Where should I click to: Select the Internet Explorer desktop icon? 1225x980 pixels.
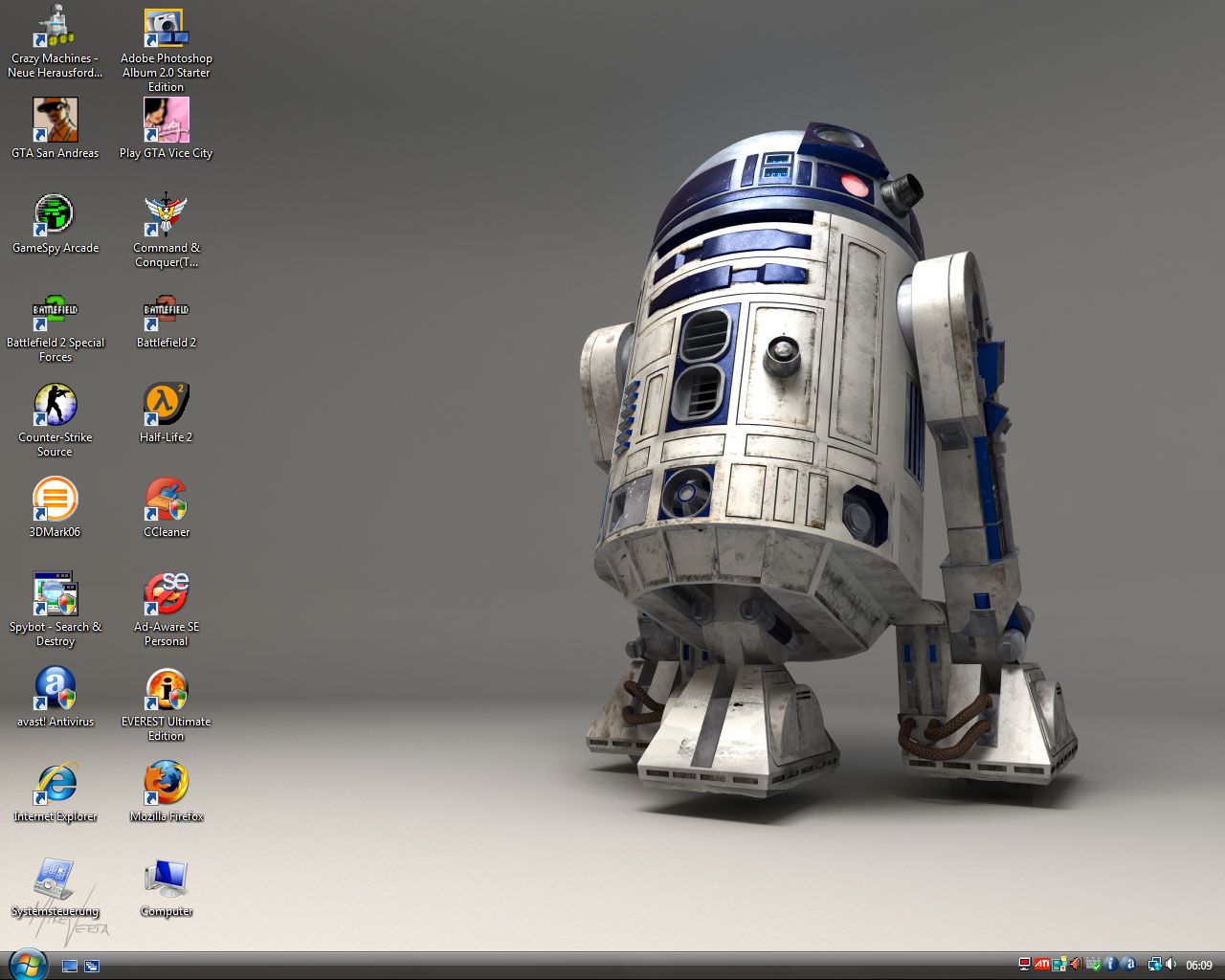tap(55, 791)
